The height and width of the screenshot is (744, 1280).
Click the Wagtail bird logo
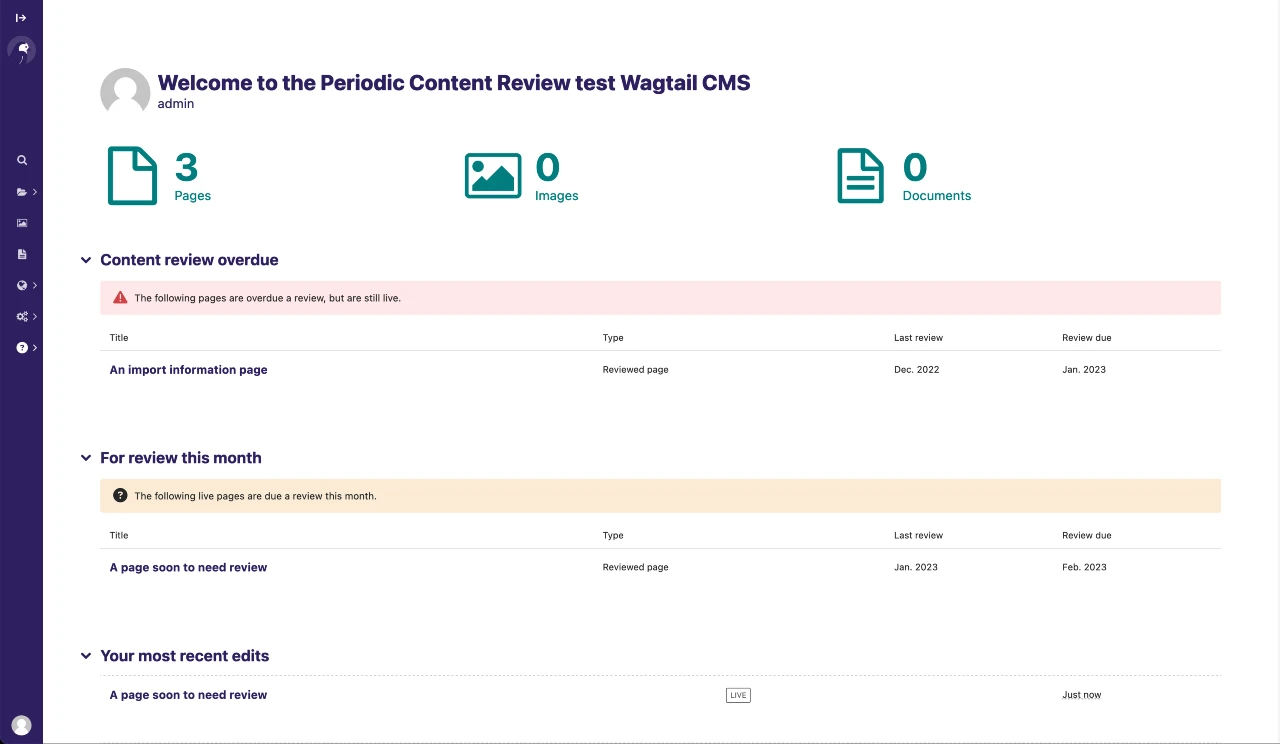pos(21,50)
